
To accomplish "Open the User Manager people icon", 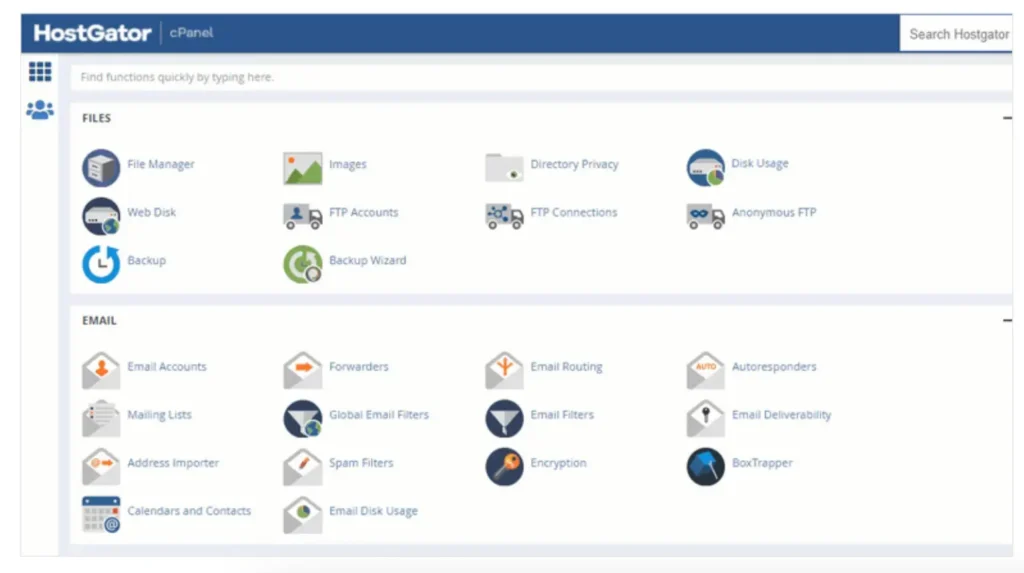I will (x=40, y=109).
